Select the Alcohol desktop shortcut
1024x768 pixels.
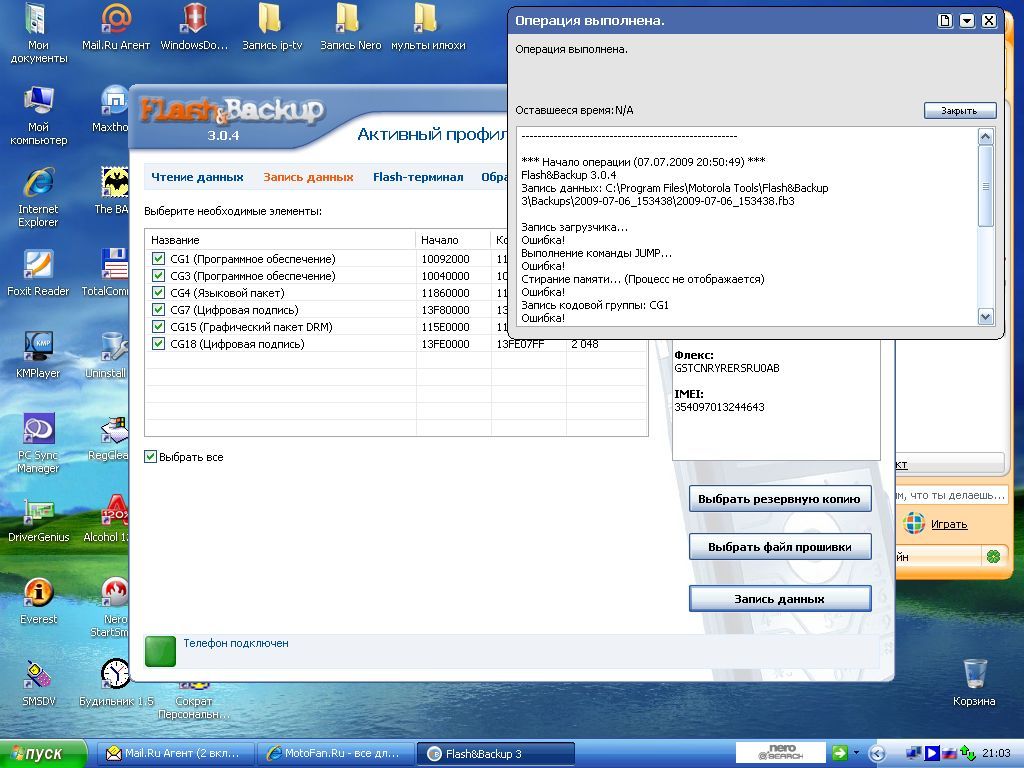coord(106,519)
